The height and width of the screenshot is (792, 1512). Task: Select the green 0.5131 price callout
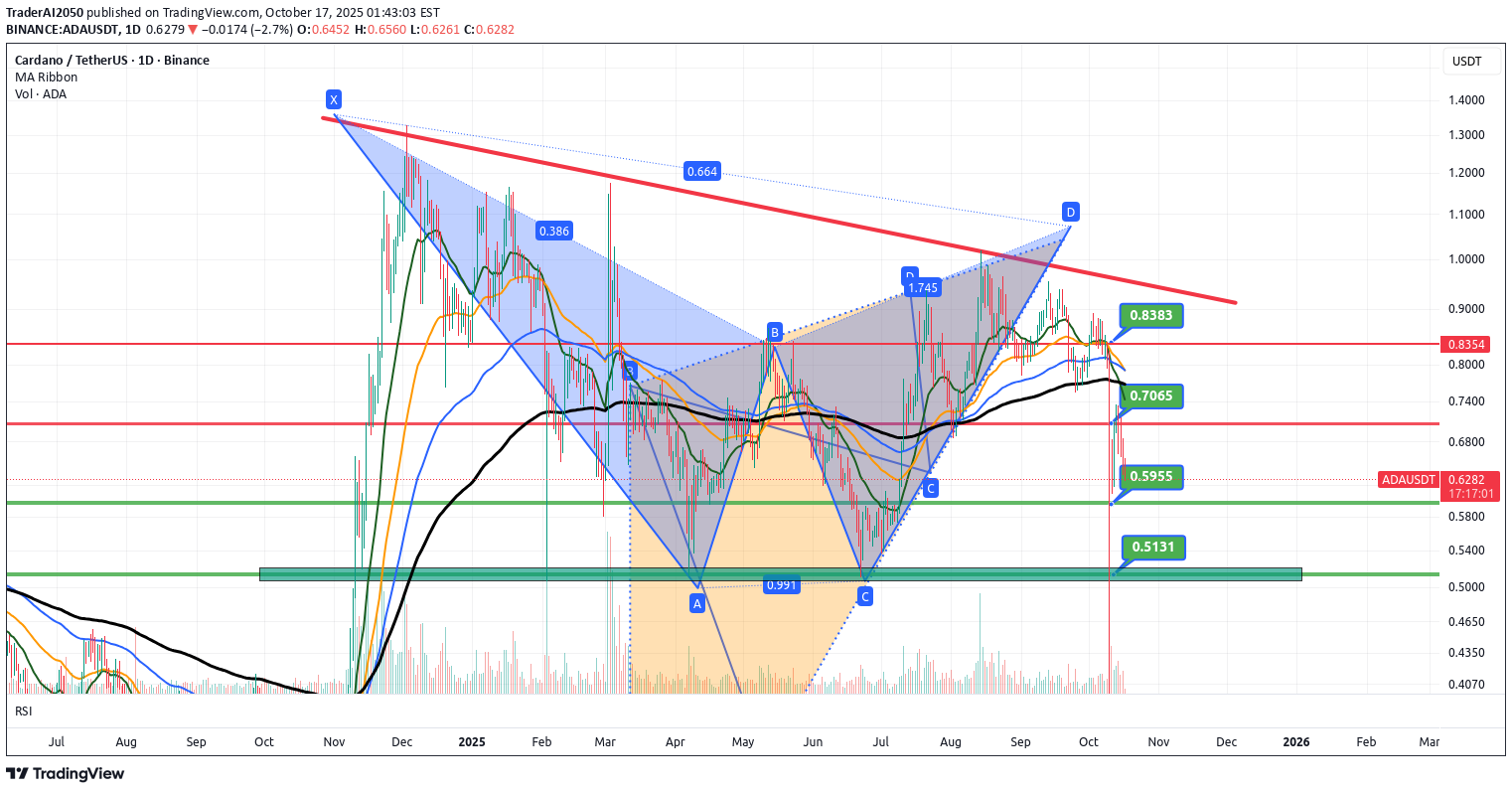pos(1152,547)
